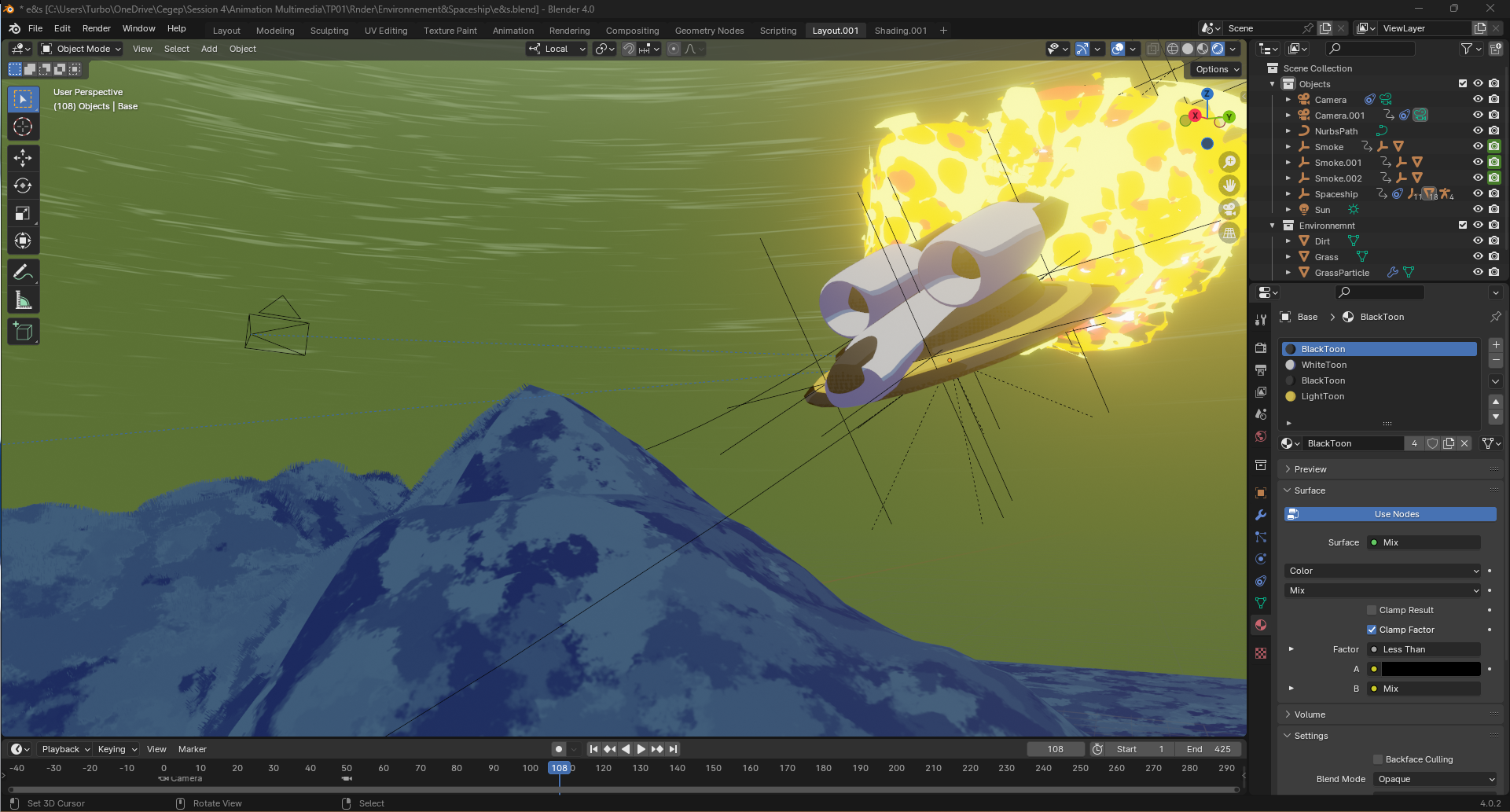Click the black color swatch for A
This screenshot has height=812, width=1510.
pos(1431,669)
